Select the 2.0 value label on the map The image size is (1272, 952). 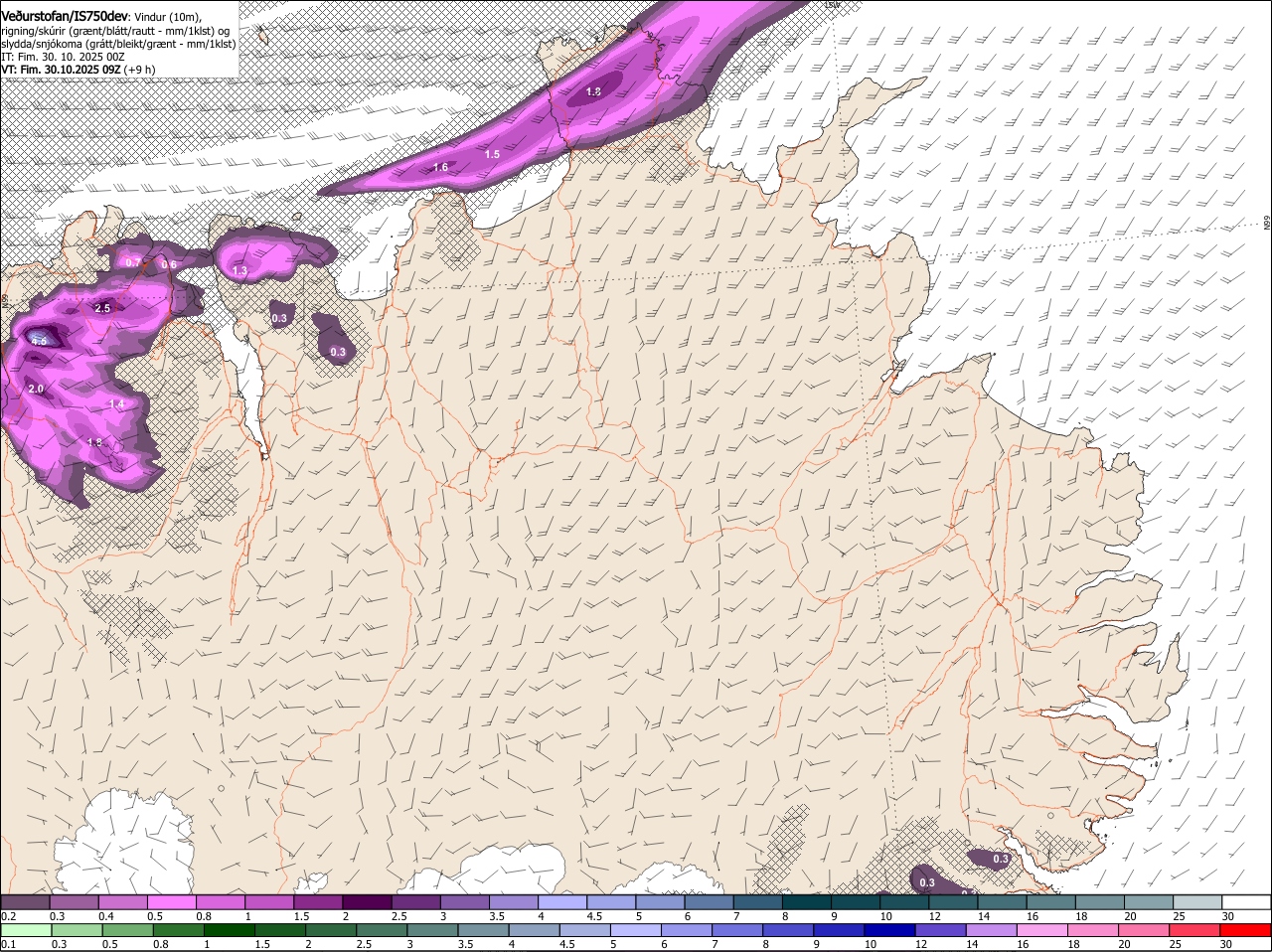pyautogui.click(x=36, y=389)
